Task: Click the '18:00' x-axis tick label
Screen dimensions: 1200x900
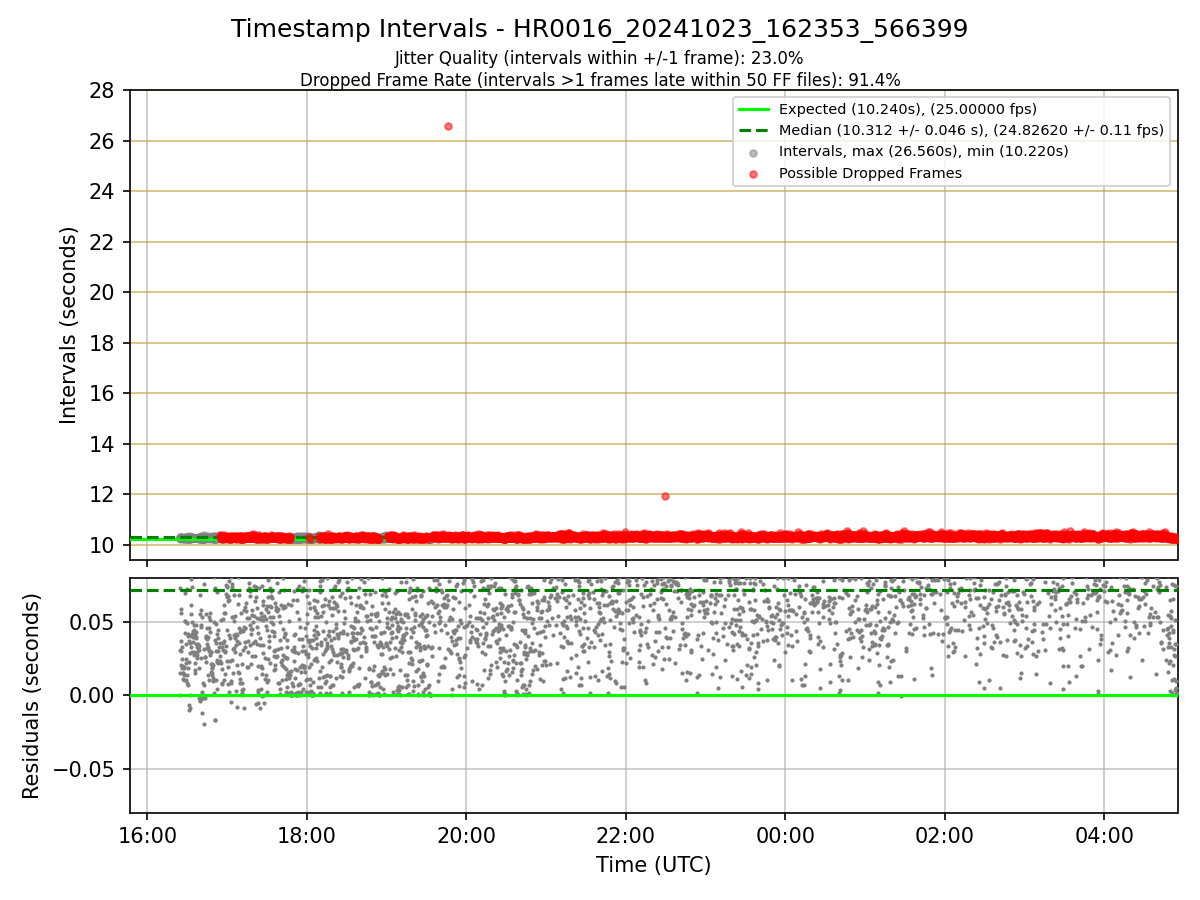Action: (x=306, y=834)
